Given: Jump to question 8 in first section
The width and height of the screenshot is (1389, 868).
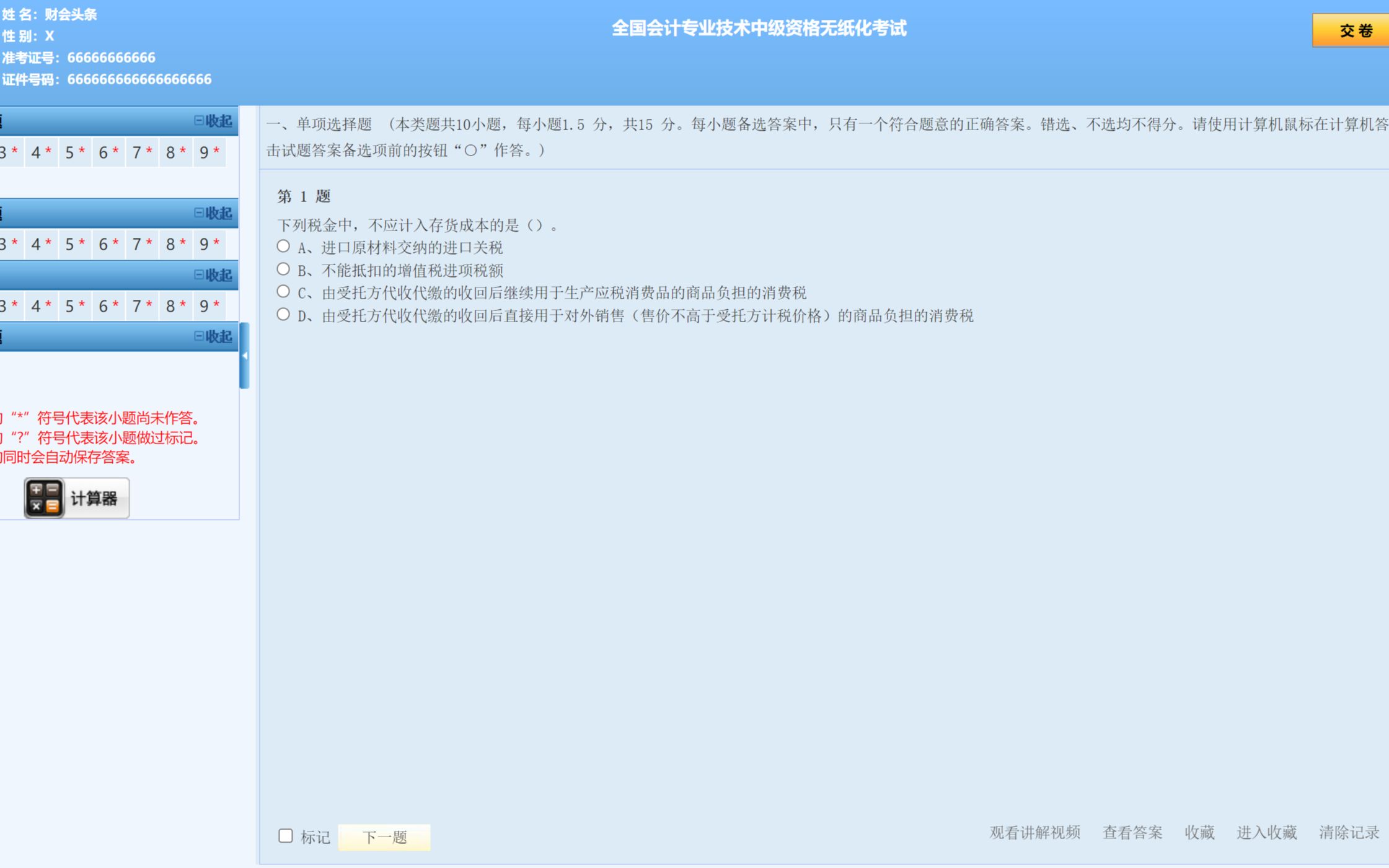Looking at the screenshot, I should click(175, 152).
